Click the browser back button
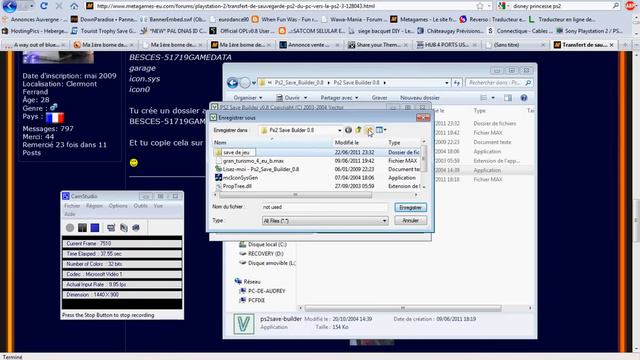The width and height of the screenshot is (640, 360). click(9, 6)
